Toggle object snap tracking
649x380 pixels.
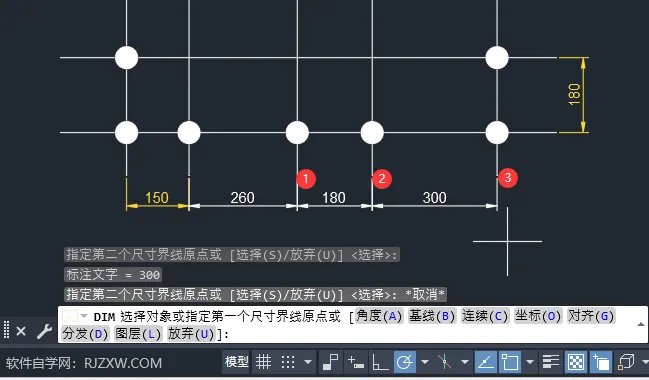(486, 362)
